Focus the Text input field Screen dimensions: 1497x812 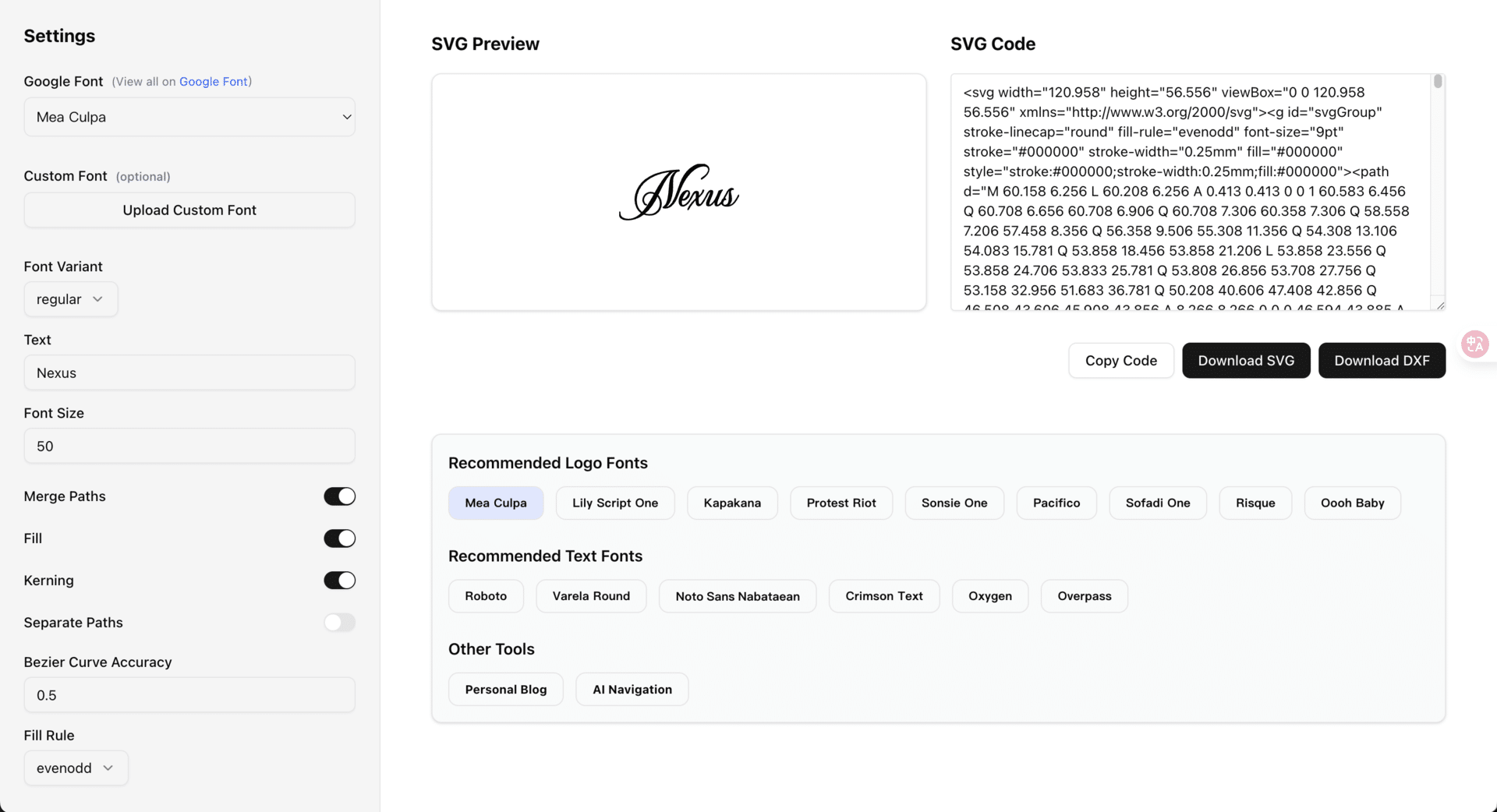[189, 373]
